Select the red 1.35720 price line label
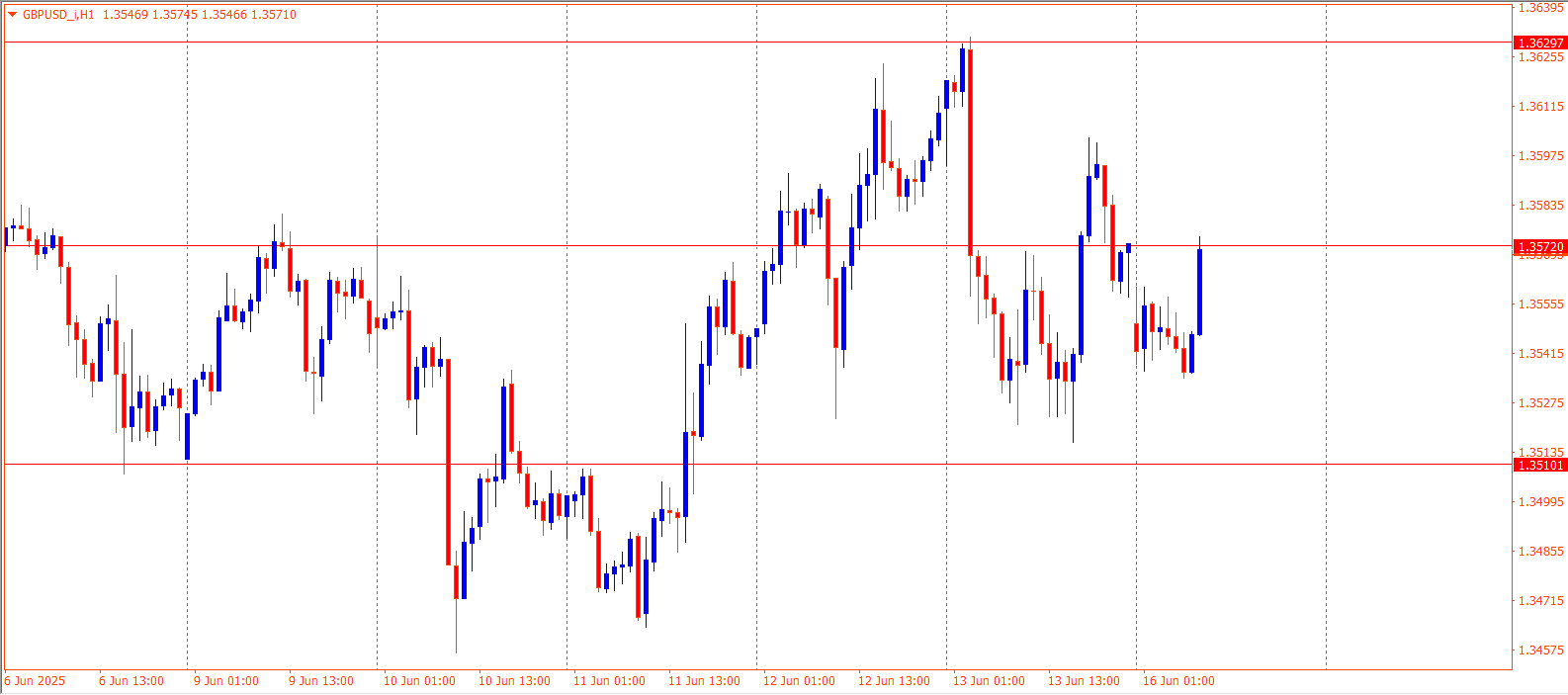Screen dimensions: 1568x695 (1540, 246)
